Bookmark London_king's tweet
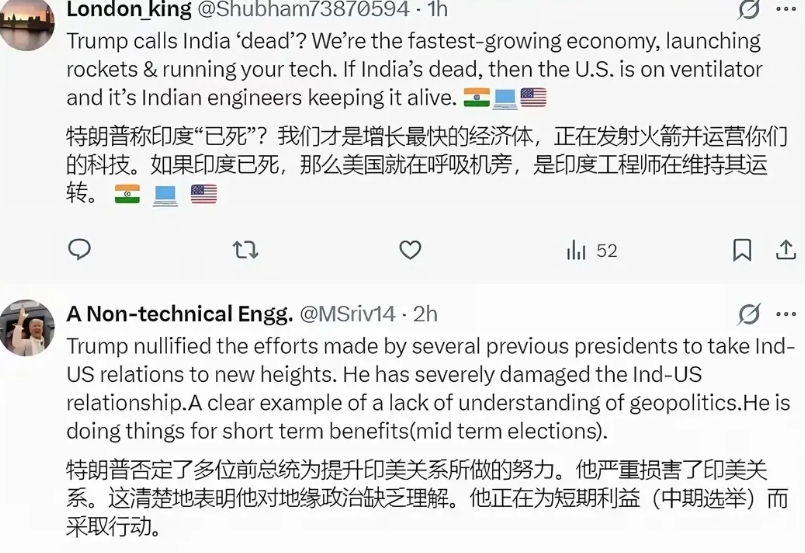 point(741,250)
